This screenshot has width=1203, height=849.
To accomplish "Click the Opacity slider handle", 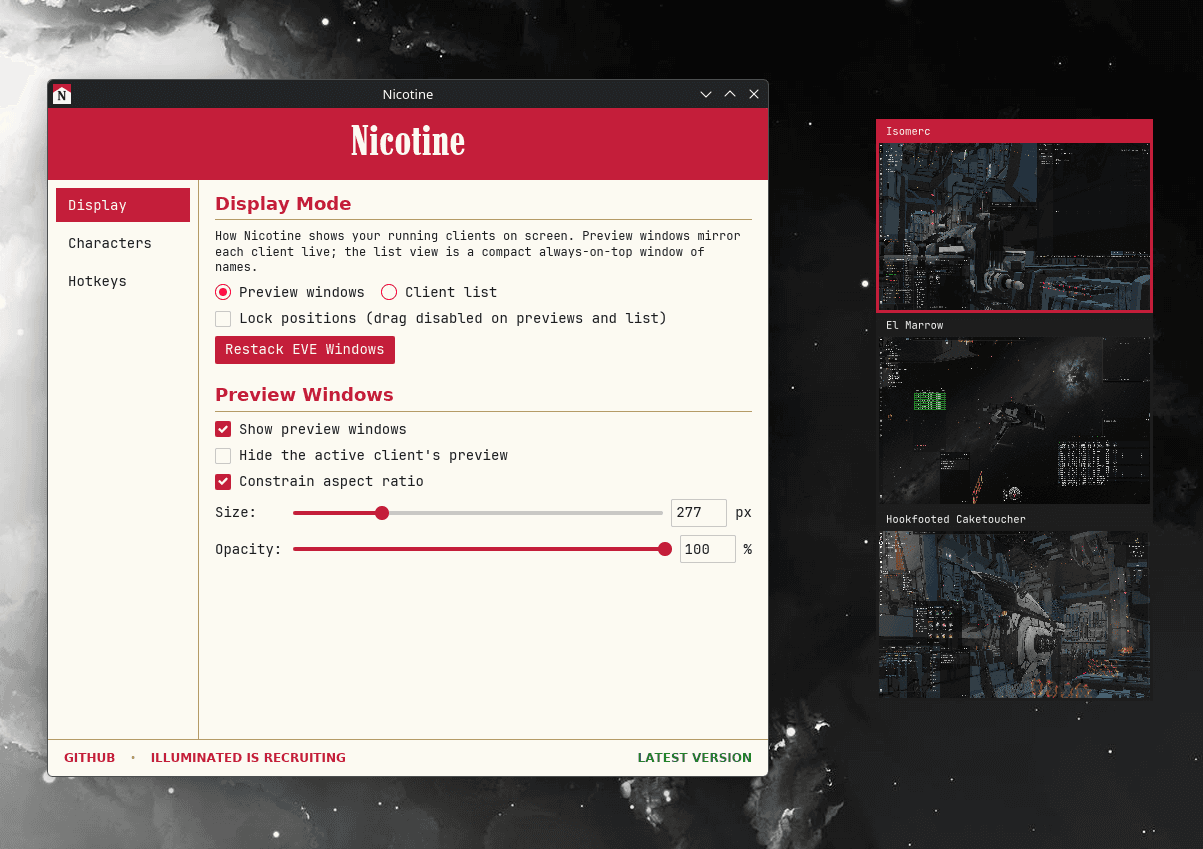I will [x=665, y=549].
